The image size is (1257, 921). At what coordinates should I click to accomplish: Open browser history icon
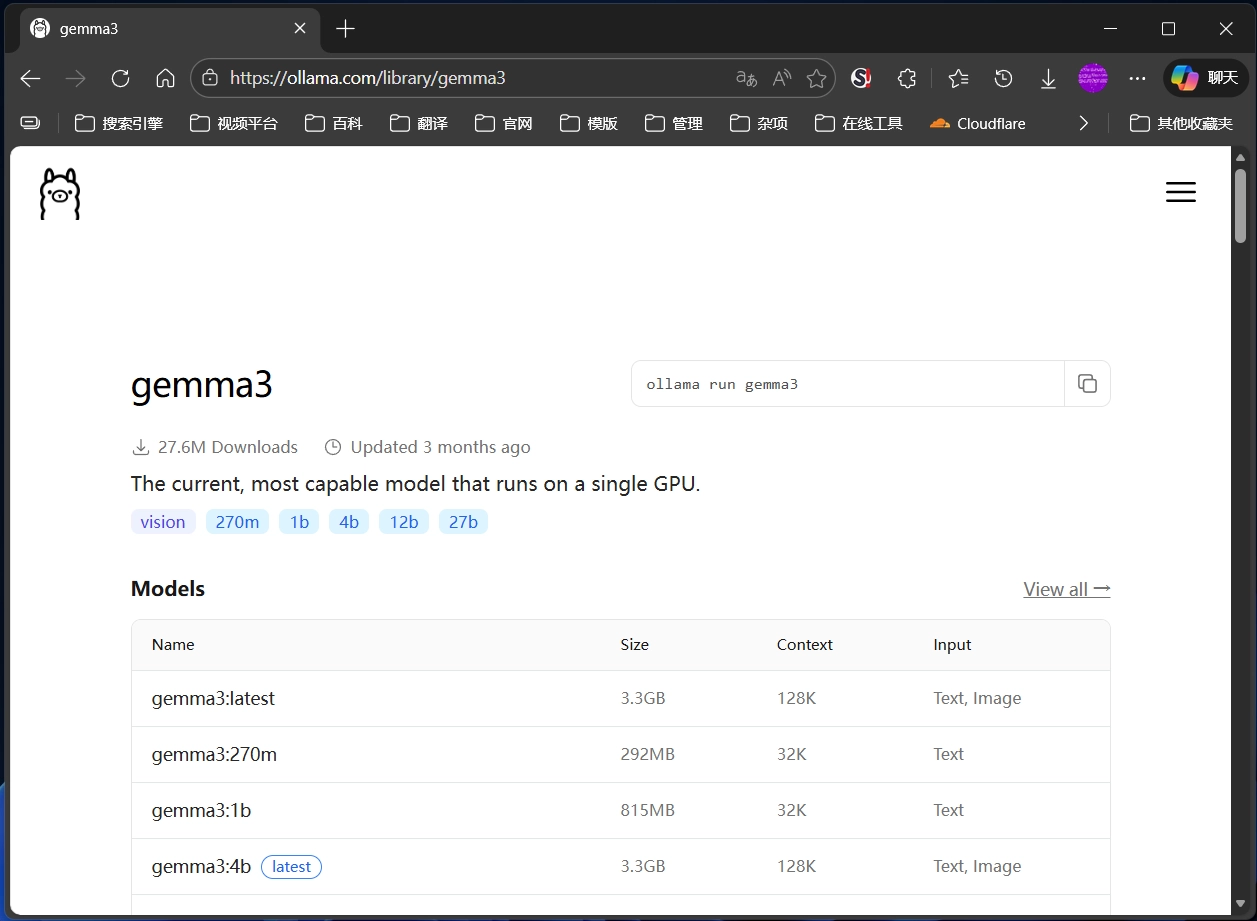(1004, 78)
